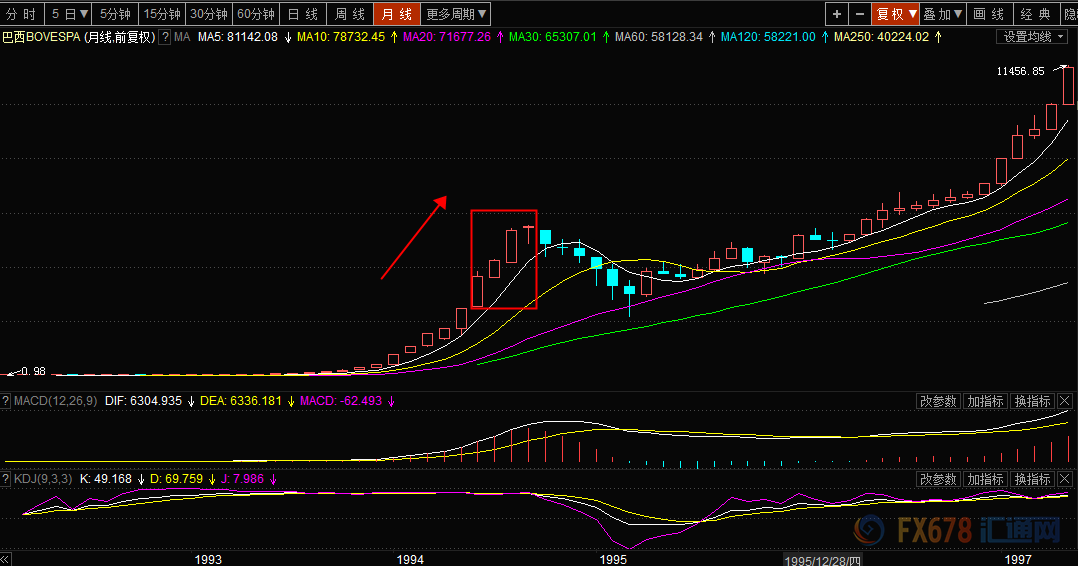The height and width of the screenshot is (566, 1078).
Task: Open the KDJ indicator help icon
Action: point(6,479)
